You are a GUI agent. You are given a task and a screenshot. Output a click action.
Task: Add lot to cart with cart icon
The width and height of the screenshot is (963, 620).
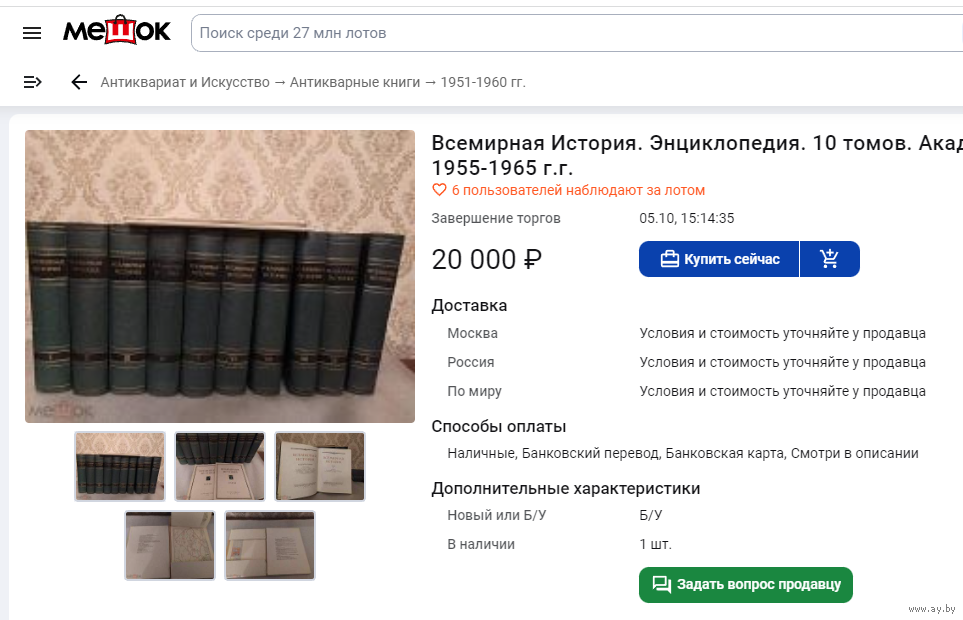[829, 259]
